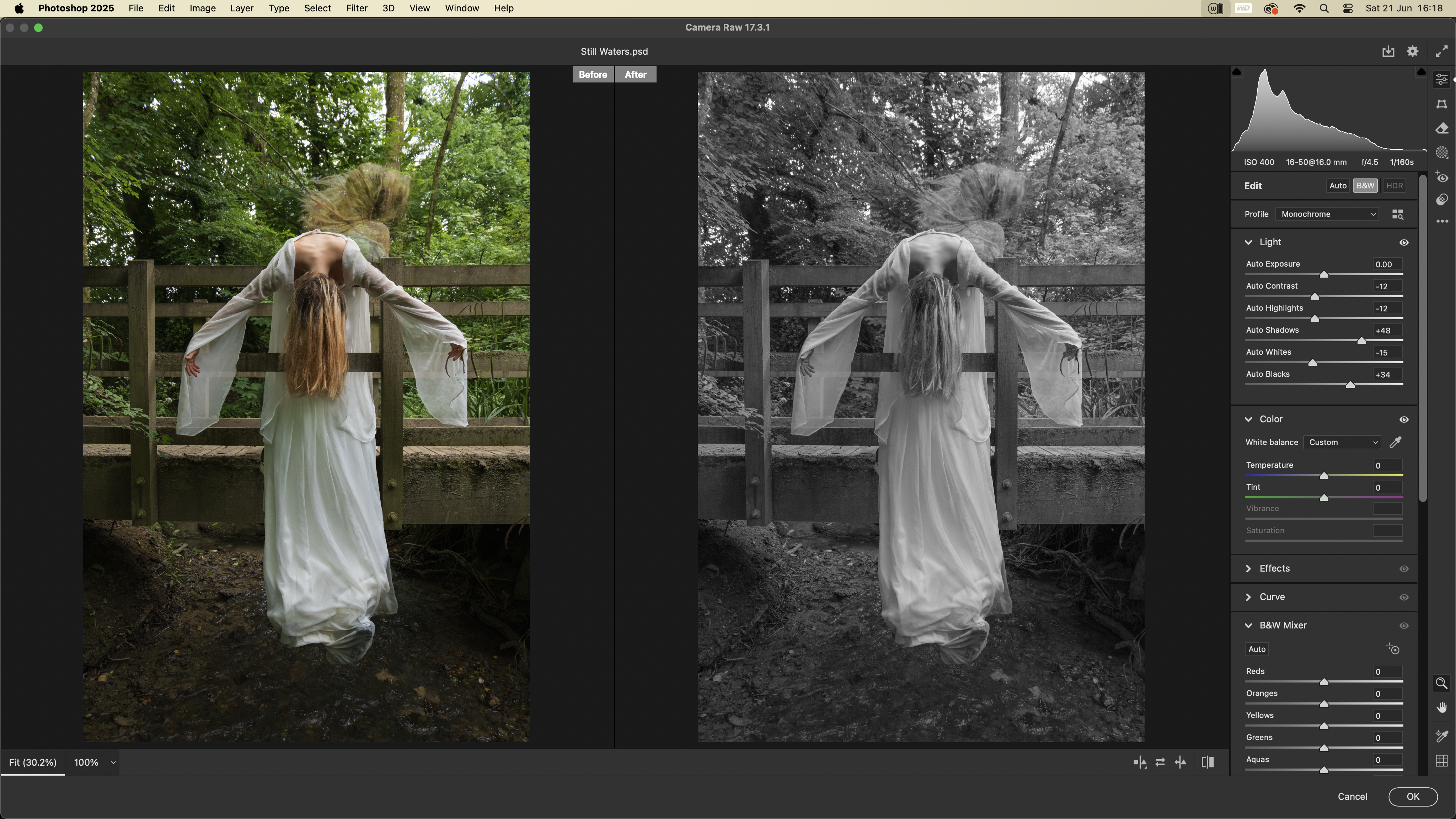The image size is (1456, 819).
Task: Select the Crop tool in right toolbar
Action: (x=1442, y=104)
